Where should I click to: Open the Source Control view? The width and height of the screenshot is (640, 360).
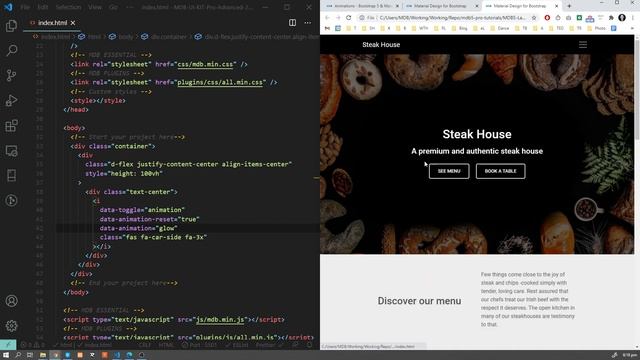[x=11, y=76]
